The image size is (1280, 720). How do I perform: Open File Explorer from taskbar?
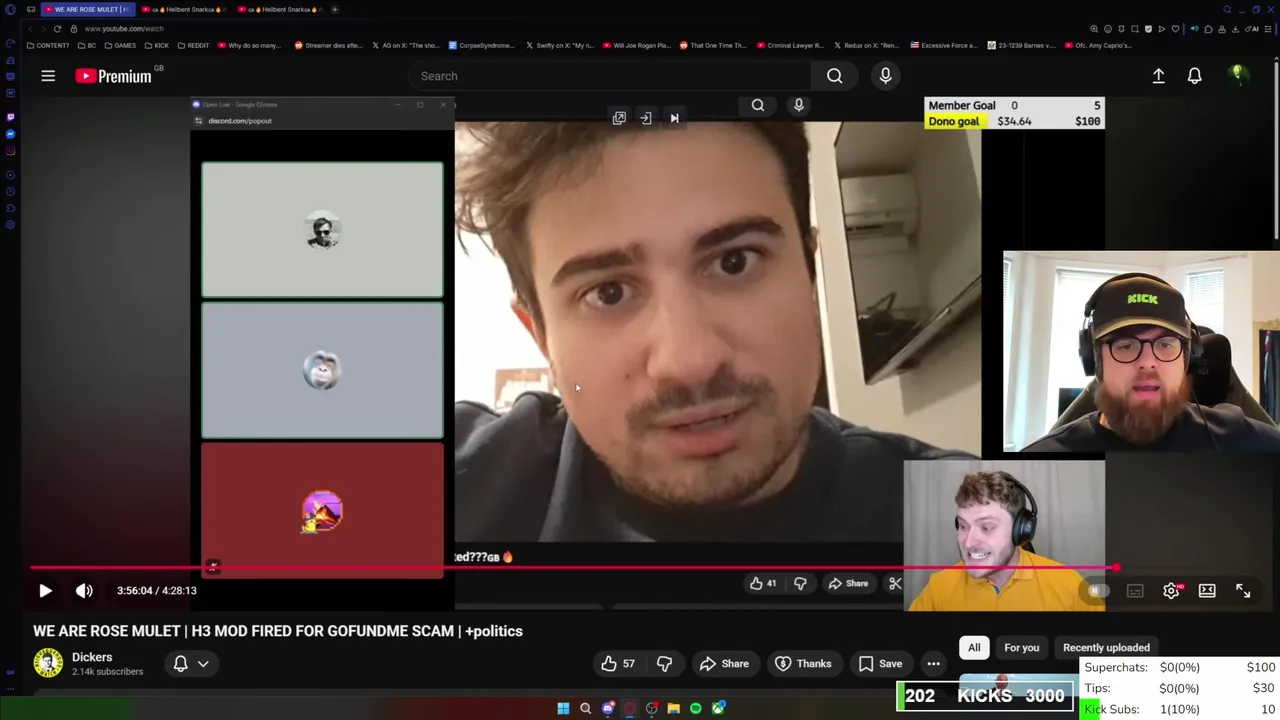click(673, 708)
